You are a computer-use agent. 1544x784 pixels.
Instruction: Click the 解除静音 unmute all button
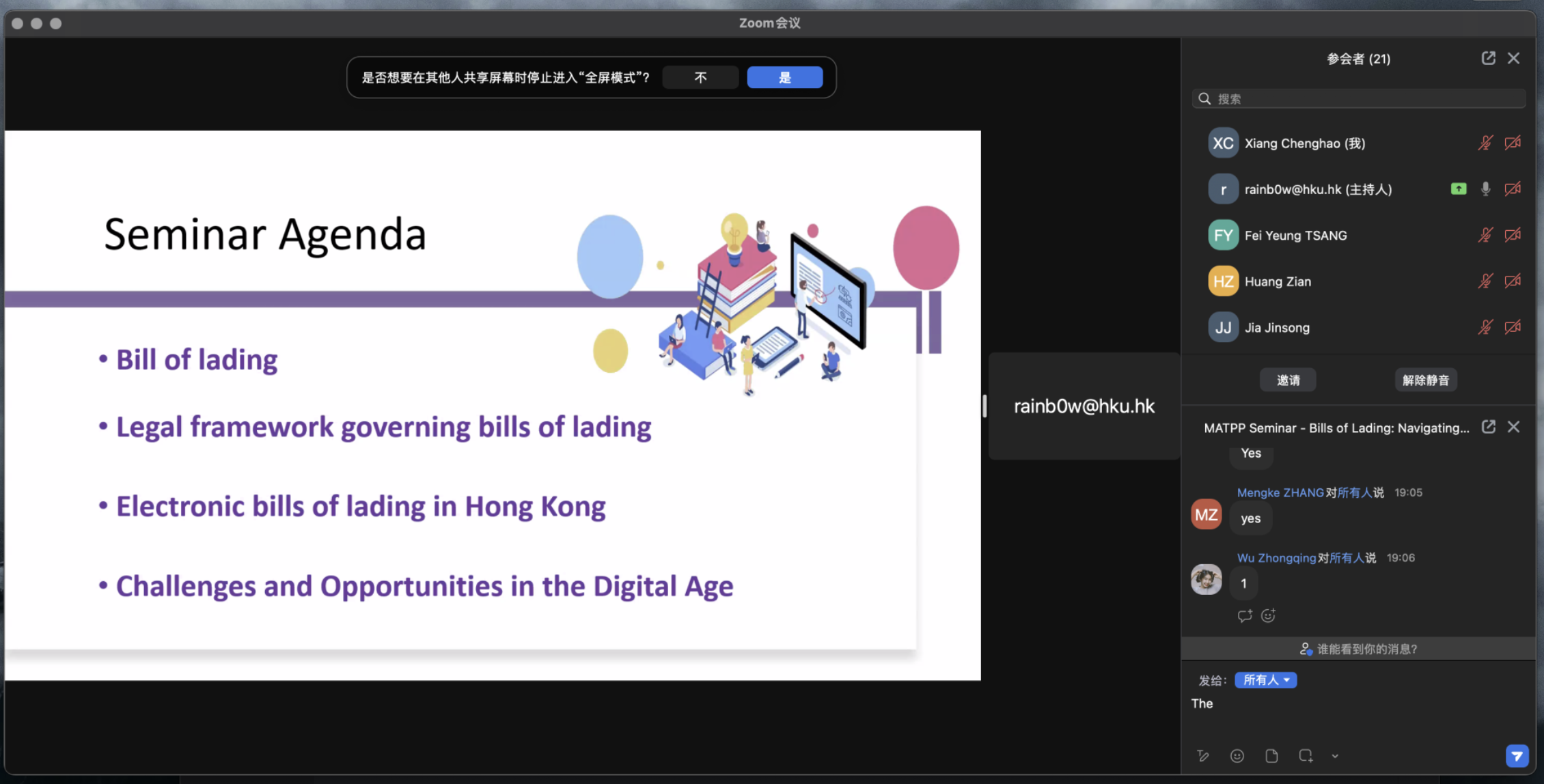click(x=1426, y=380)
